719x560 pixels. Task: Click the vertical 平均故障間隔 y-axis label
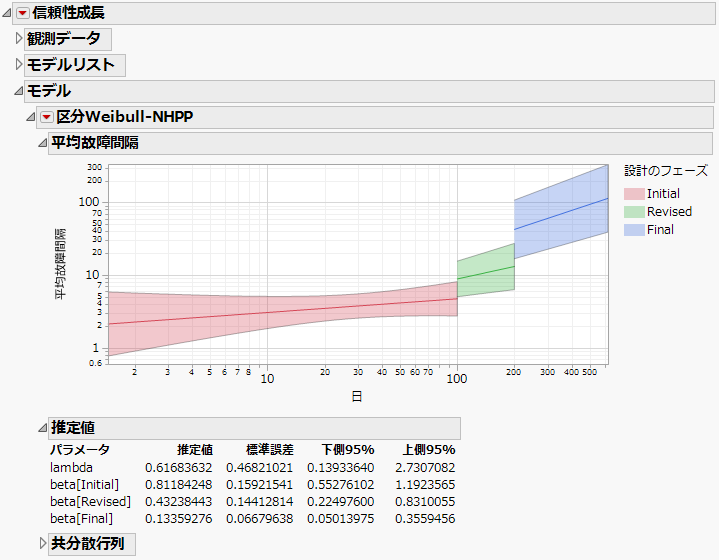pyautogui.click(x=60, y=264)
